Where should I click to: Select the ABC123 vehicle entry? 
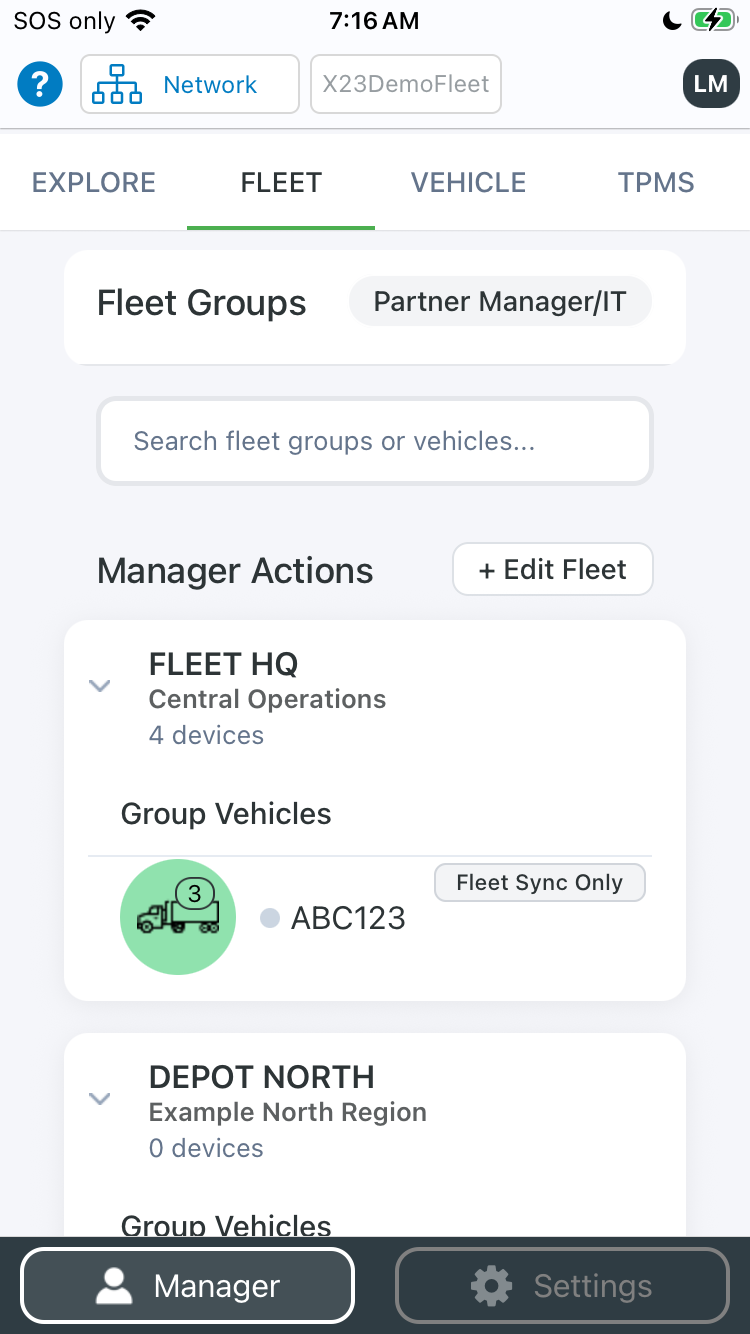pos(348,918)
